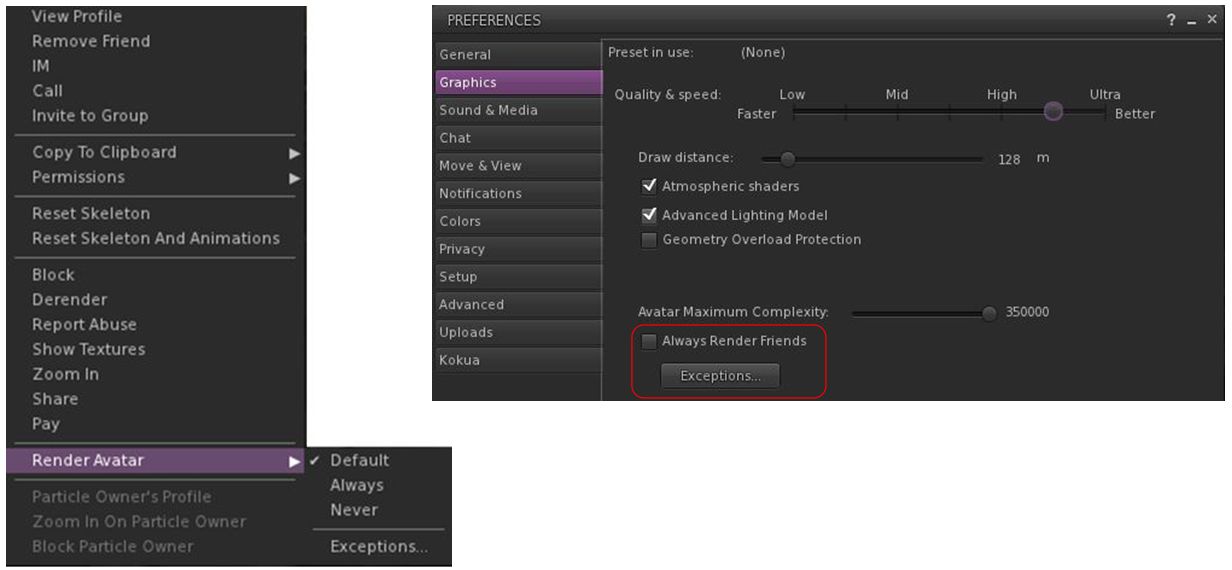Click the Avatar Maximum Complexity slider handle
Image resolution: width=1232 pixels, height=570 pixels.
pyautogui.click(x=989, y=313)
